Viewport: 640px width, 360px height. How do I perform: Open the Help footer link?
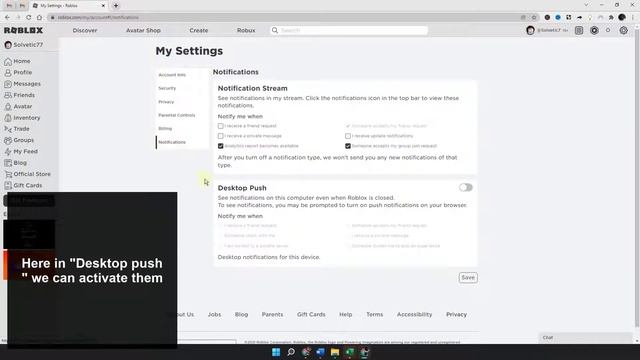point(345,315)
